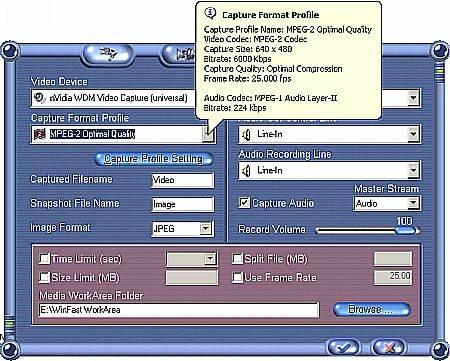Click the Captured Filename input field
This screenshot has height=361, width=450.
click(182, 180)
